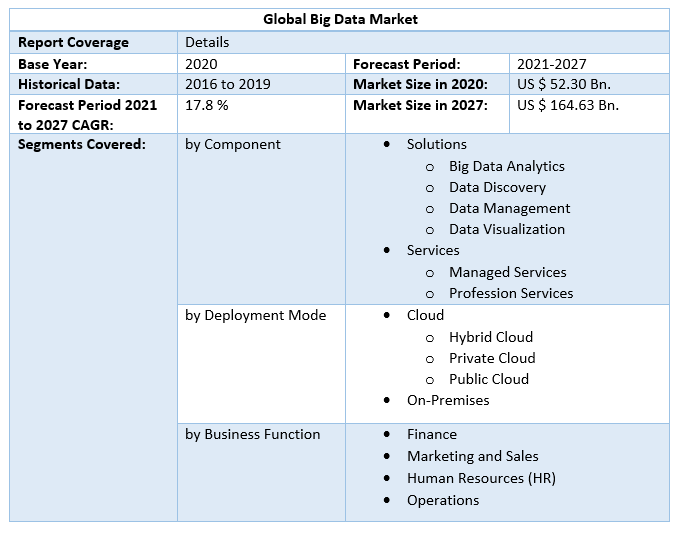Select the Hybrid Cloud sub-item
The width and height of the screenshot is (678, 533).
point(490,337)
